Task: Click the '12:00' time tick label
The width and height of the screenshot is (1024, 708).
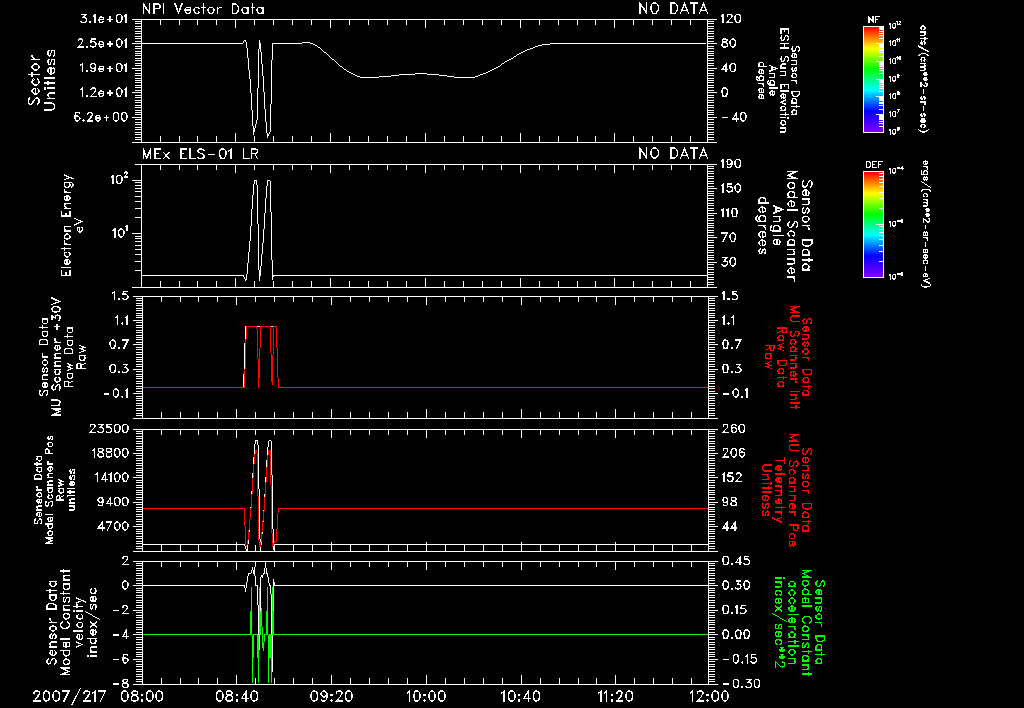Action: (x=709, y=696)
